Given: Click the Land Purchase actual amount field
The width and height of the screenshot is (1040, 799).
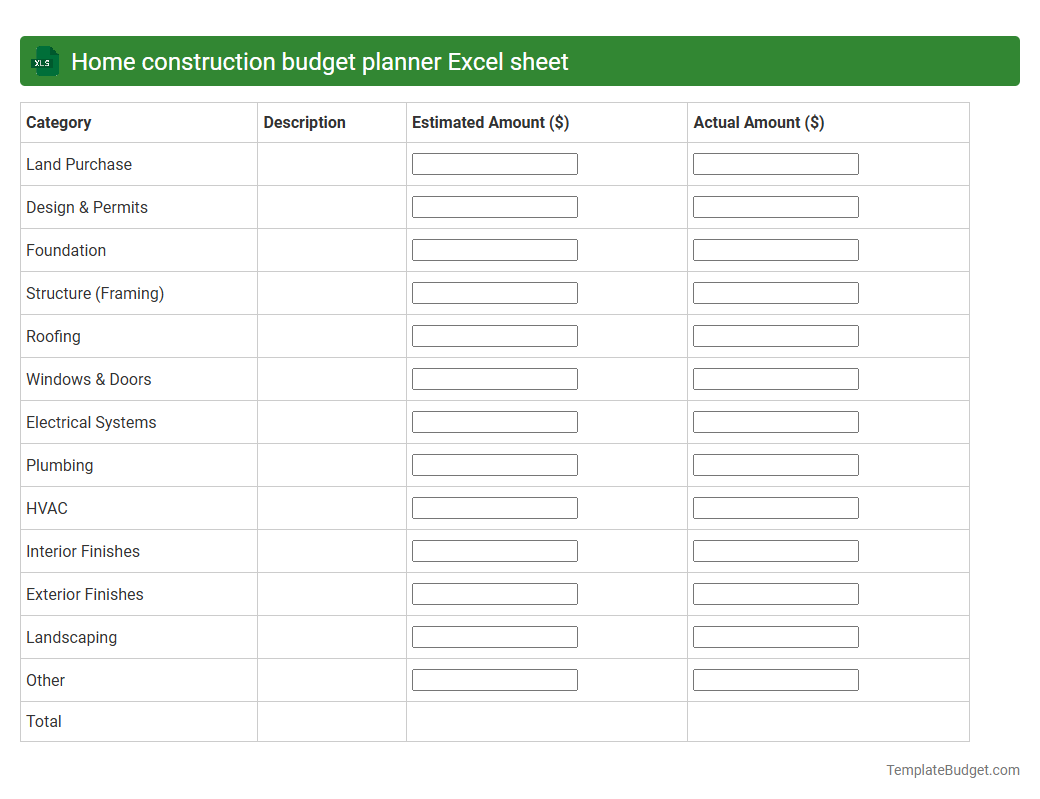Looking at the screenshot, I should 775,163.
